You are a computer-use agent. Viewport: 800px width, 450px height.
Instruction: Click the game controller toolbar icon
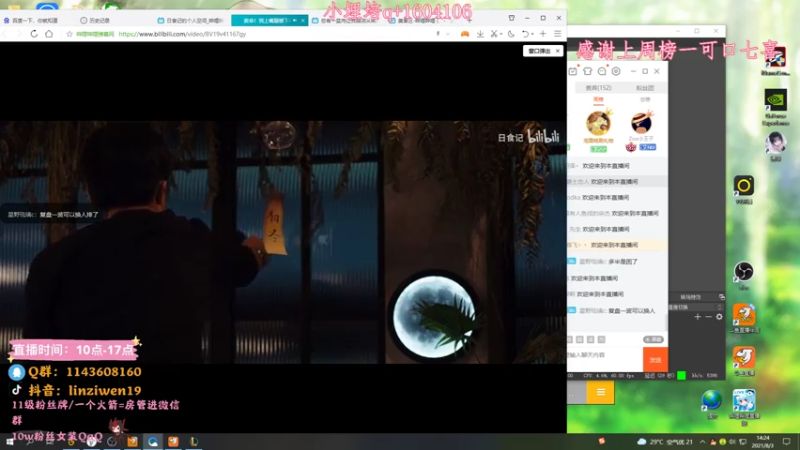click(x=465, y=34)
